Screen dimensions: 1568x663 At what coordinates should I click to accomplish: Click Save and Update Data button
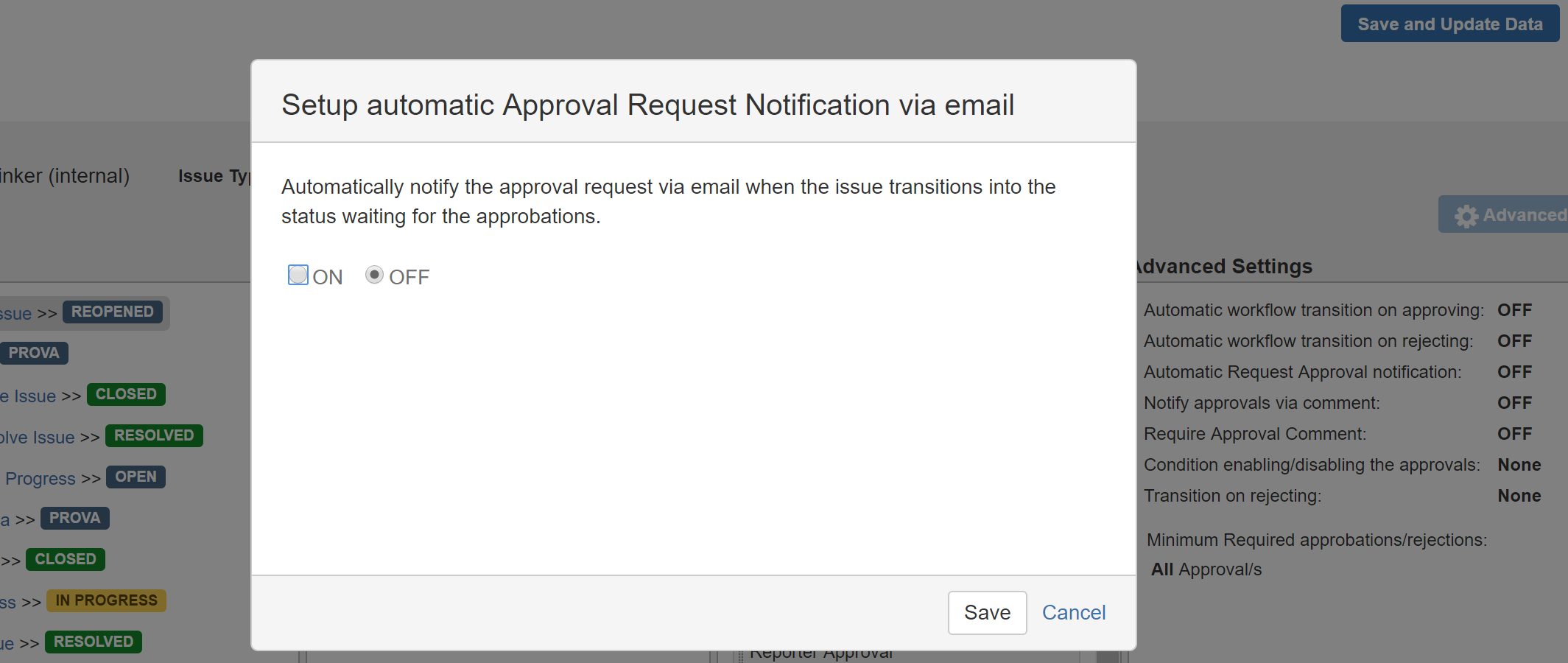(1449, 24)
